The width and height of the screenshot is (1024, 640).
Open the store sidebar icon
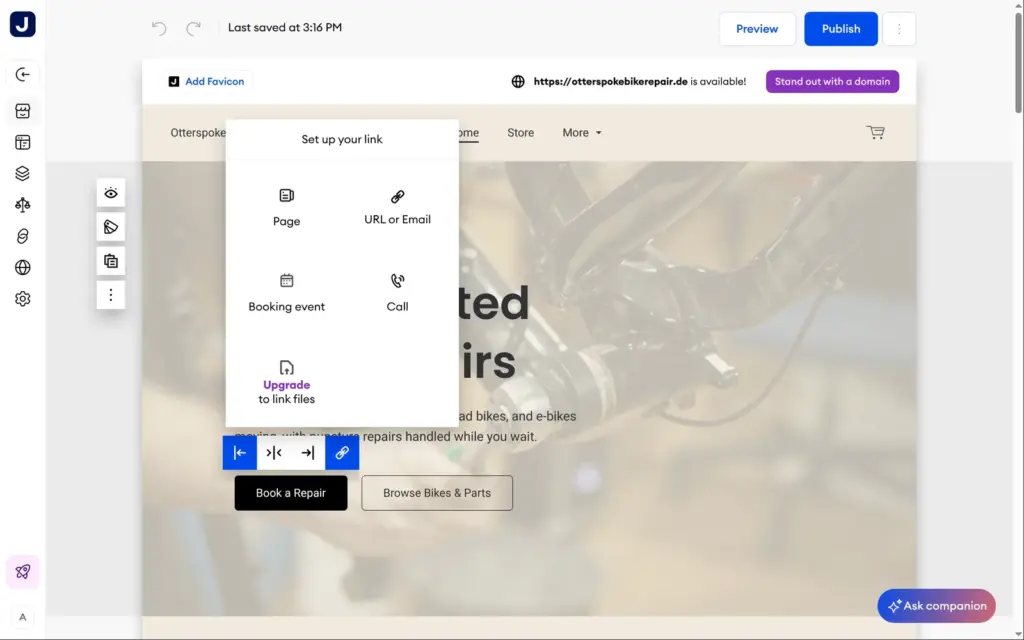[x=22, y=111]
